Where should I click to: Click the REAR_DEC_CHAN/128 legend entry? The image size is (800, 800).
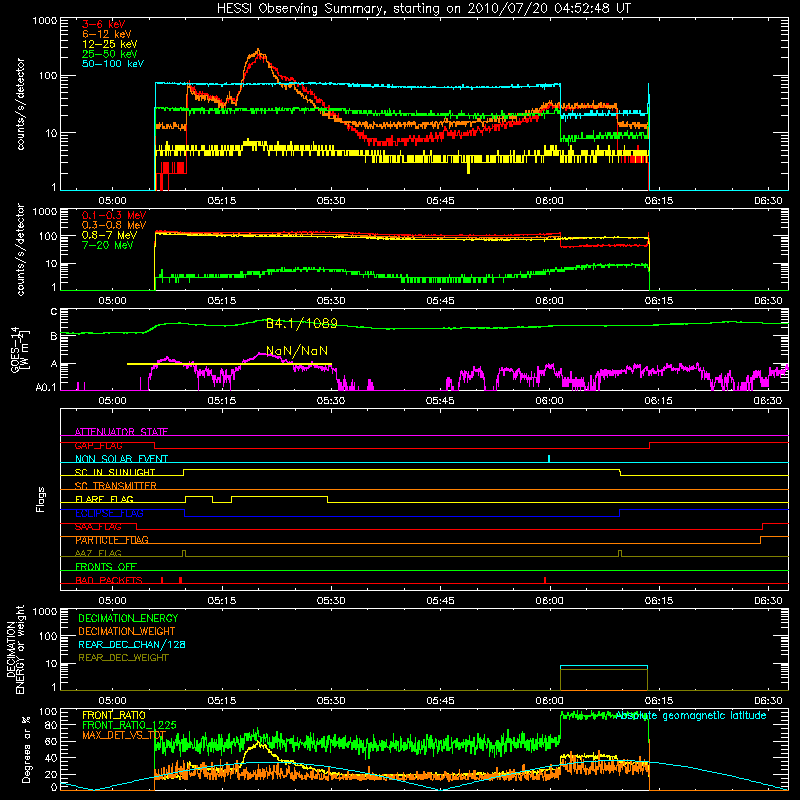(x=132, y=644)
